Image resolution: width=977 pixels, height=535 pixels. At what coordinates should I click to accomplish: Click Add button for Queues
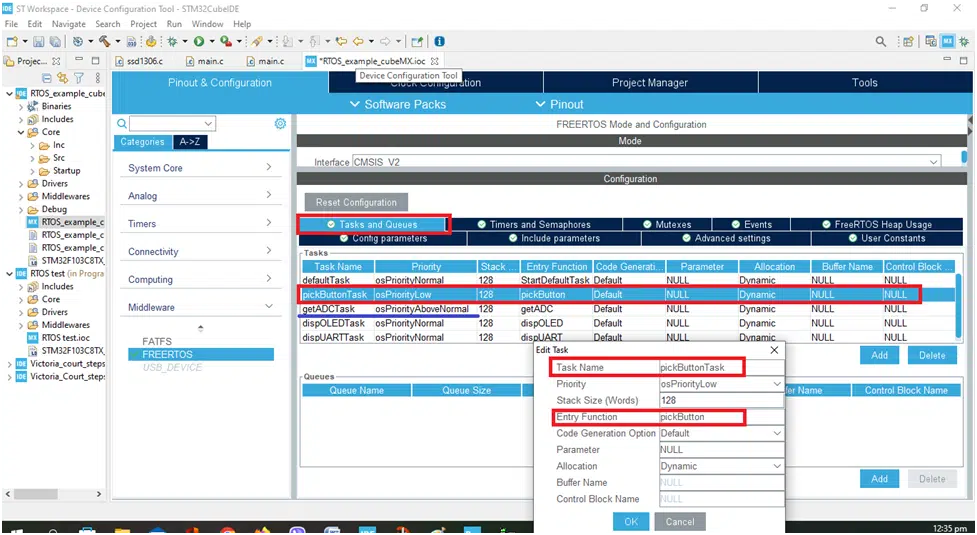point(879,478)
